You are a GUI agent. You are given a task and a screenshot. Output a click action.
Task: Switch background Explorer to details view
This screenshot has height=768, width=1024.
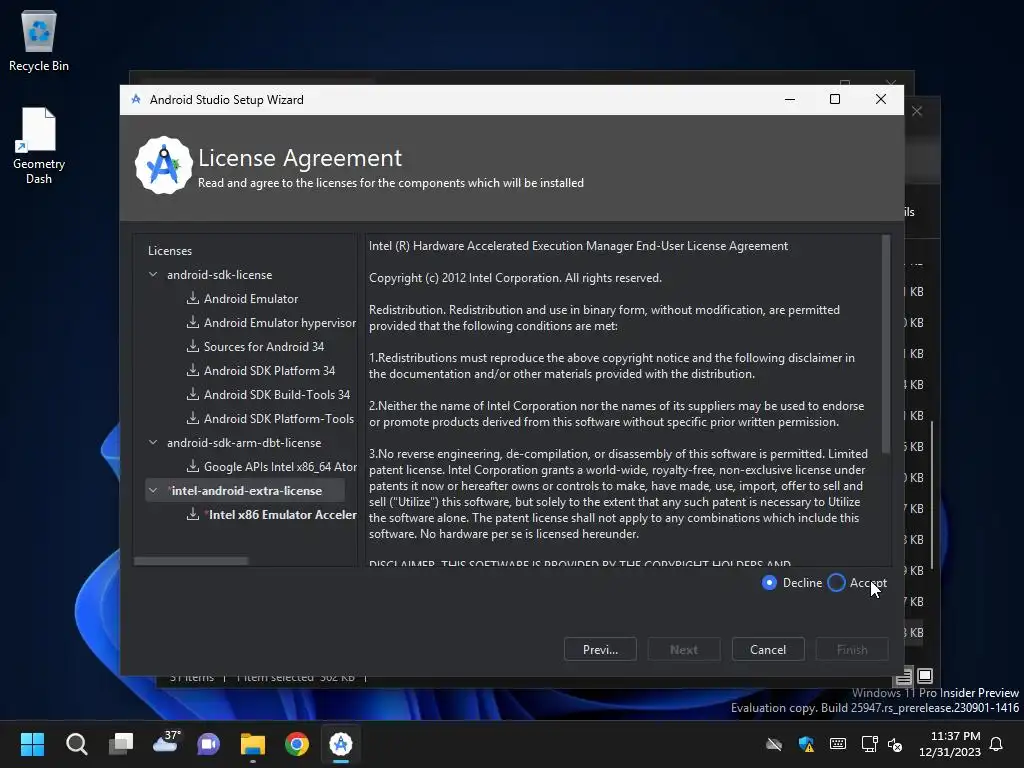[903, 677]
